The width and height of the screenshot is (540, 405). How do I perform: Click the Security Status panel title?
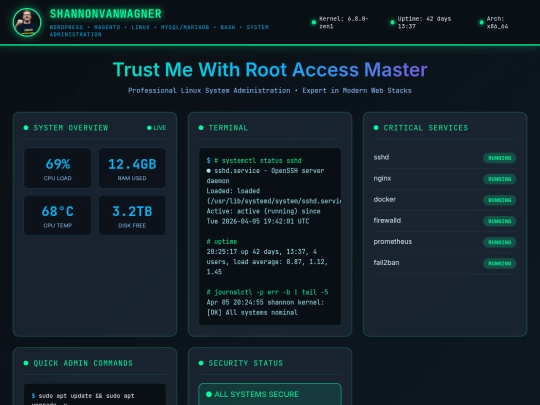tap(246, 363)
